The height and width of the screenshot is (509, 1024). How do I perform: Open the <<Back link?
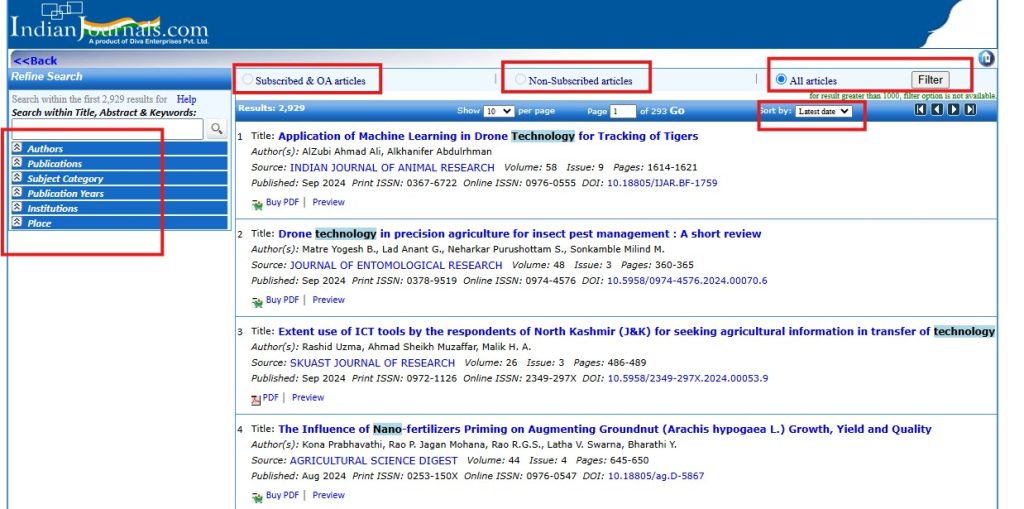(x=35, y=61)
